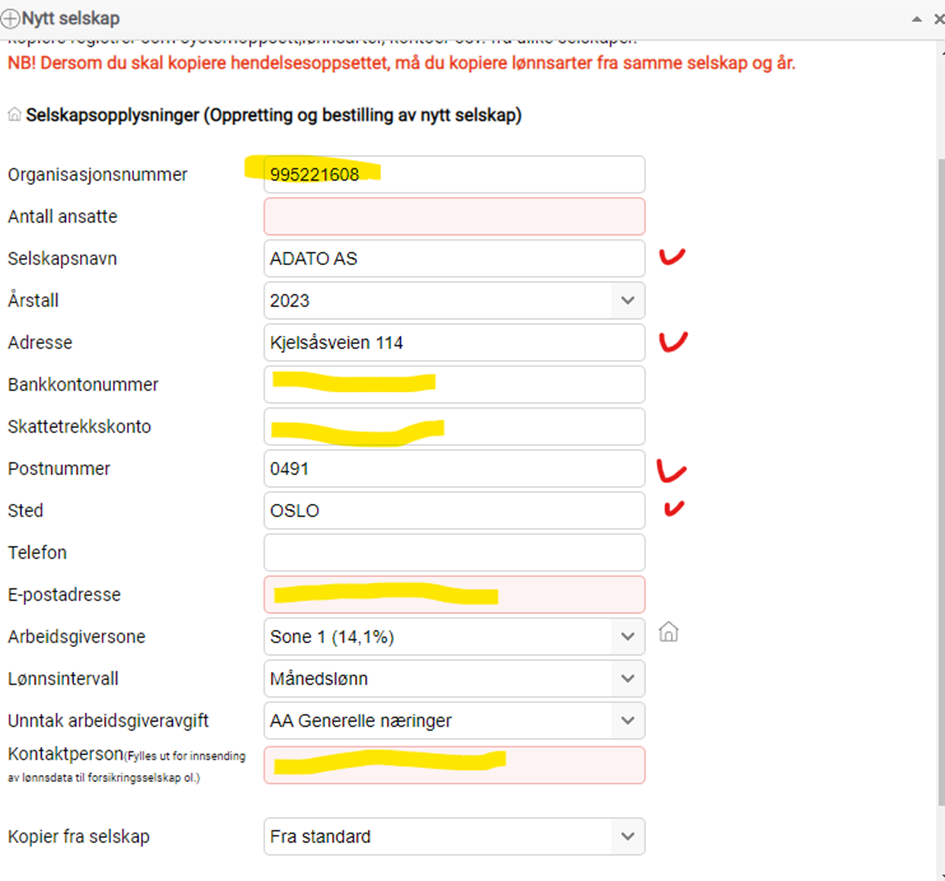The height and width of the screenshot is (881, 945).
Task: Close the Nytt selskap dialog
Action: click(x=939, y=19)
